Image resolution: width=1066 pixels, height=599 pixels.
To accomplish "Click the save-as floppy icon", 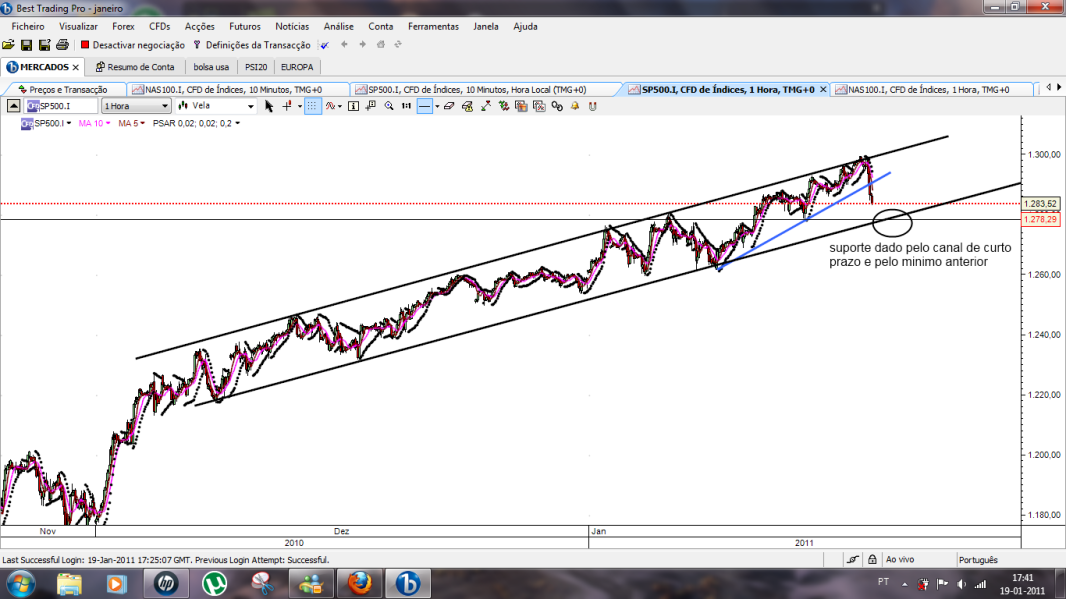I will [x=44, y=45].
